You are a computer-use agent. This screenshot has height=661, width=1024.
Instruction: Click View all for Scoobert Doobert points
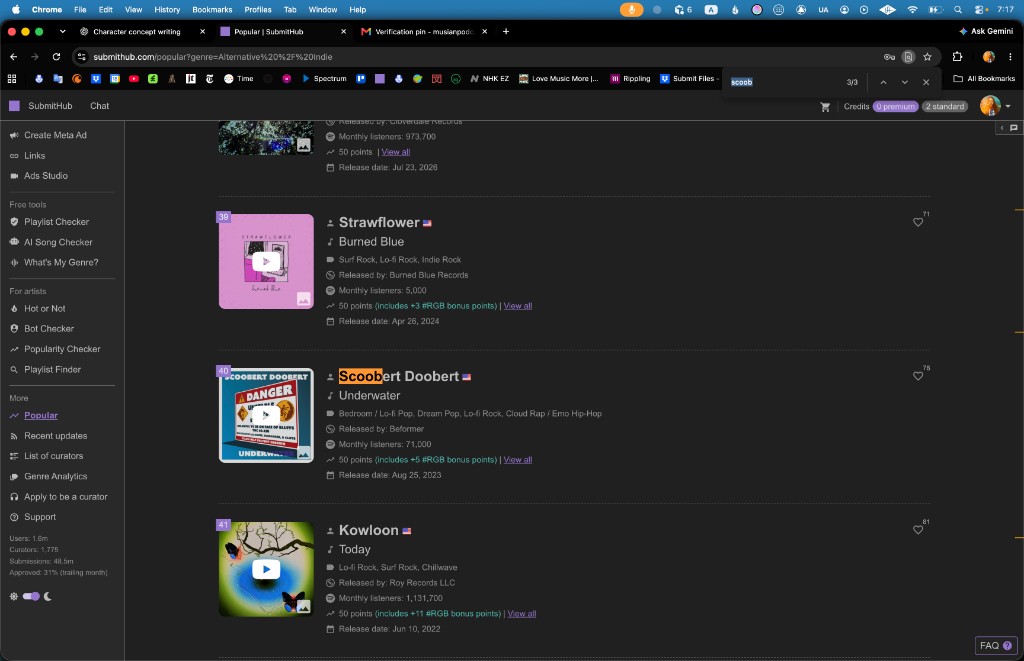point(518,460)
